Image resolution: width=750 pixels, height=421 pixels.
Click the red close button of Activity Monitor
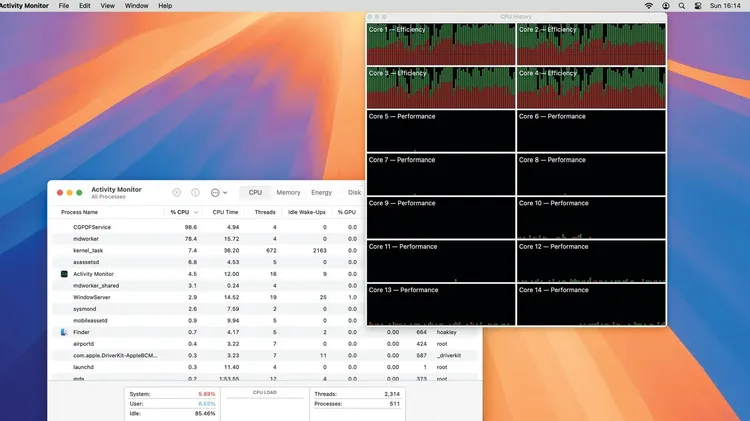[x=60, y=192]
